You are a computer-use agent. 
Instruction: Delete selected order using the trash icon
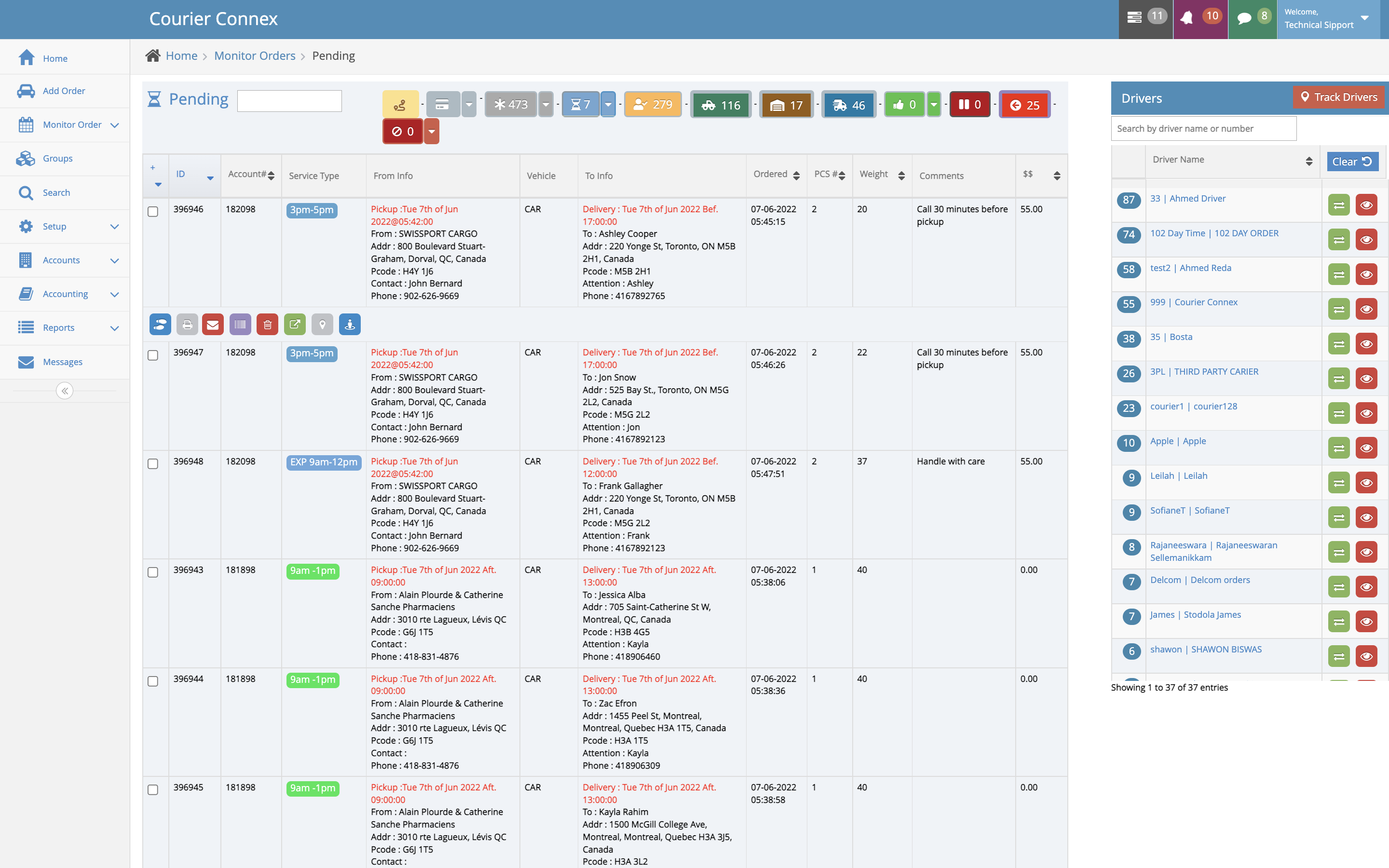(268, 325)
